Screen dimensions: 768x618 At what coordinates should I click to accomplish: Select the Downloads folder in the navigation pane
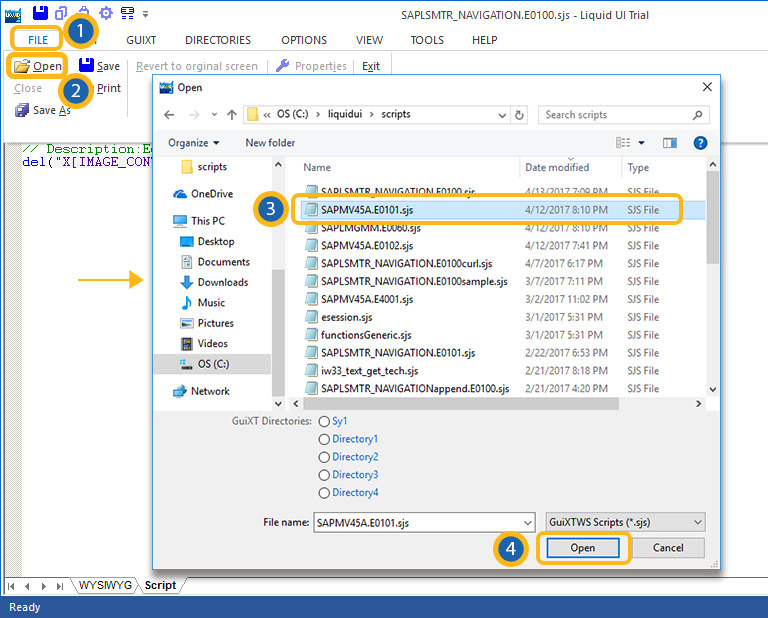coord(221,282)
